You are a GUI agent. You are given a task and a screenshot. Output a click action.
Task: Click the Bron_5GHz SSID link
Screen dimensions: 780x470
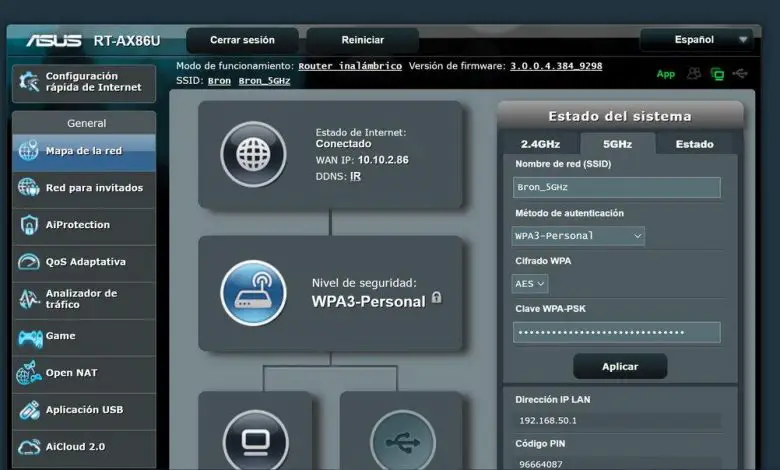[x=264, y=81]
